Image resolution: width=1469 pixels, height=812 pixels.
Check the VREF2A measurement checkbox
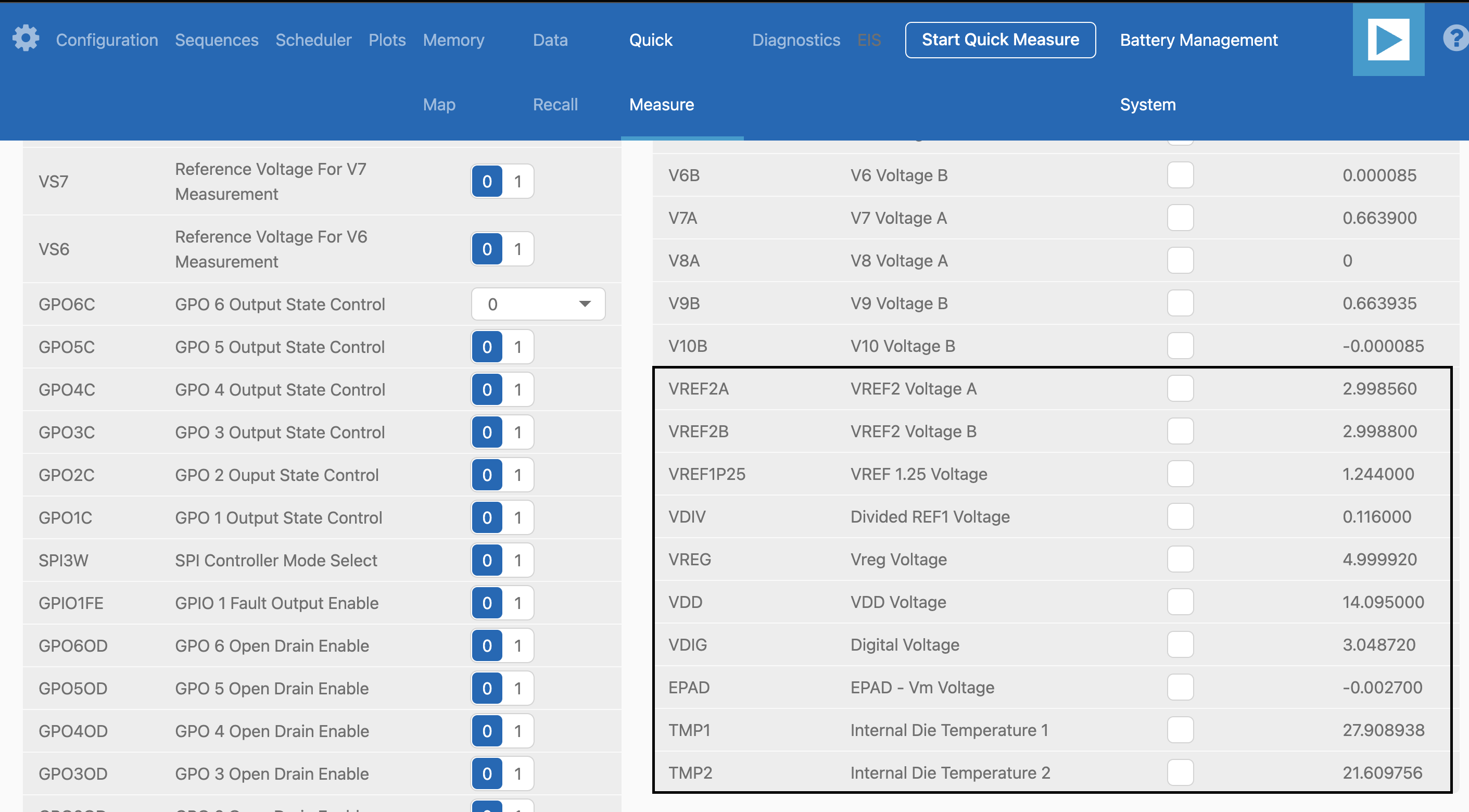[x=1181, y=388]
